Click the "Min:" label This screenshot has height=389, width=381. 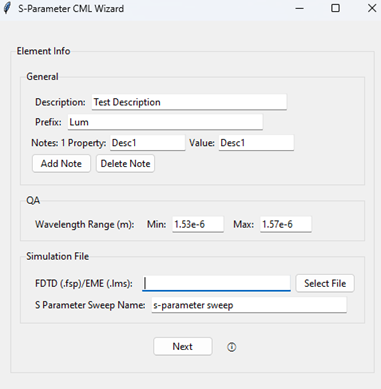pos(156,224)
